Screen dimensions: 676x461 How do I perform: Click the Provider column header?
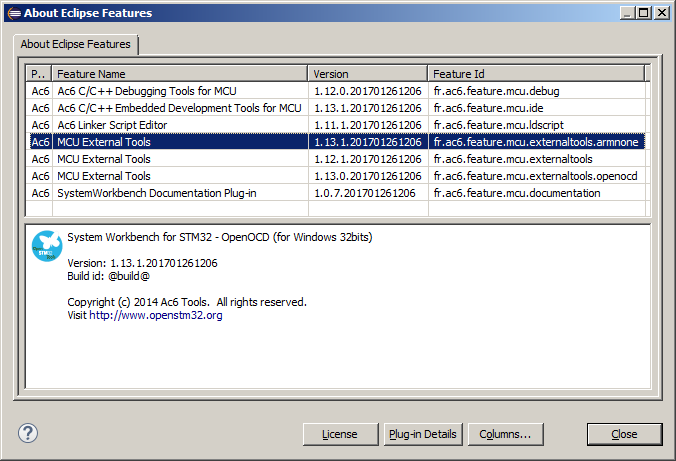(x=38, y=74)
